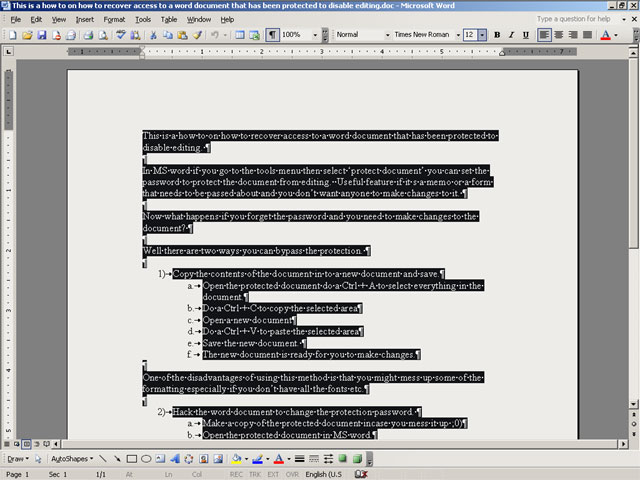This screenshot has width=640, height=480.
Task: Undo the last action
Action: [x=215, y=35]
